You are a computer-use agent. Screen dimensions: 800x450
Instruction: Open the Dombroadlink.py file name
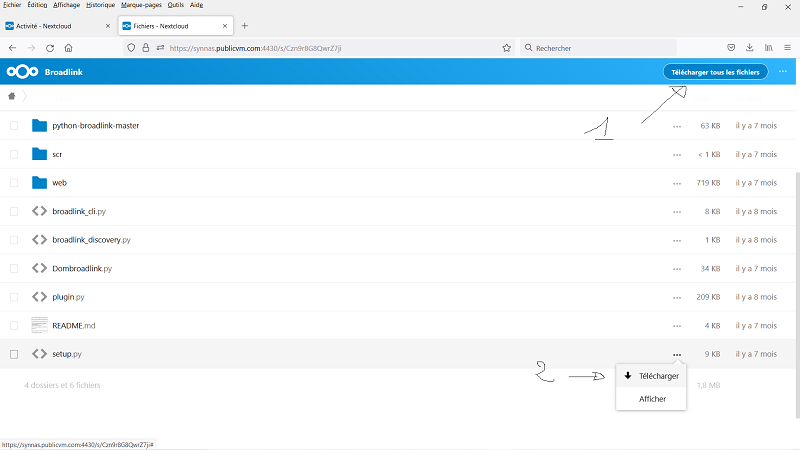[x=82, y=268]
